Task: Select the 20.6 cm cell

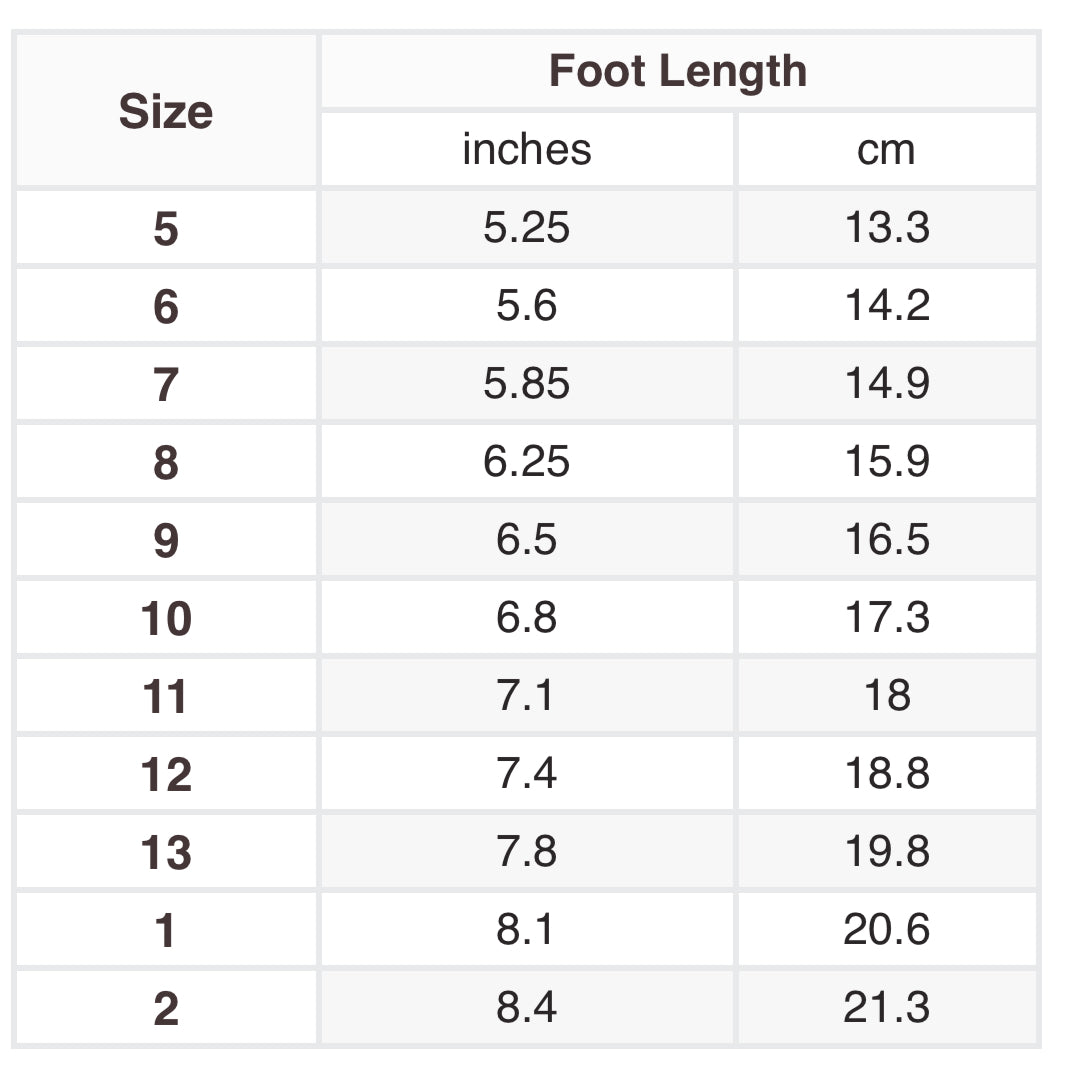Action: click(886, 930)
